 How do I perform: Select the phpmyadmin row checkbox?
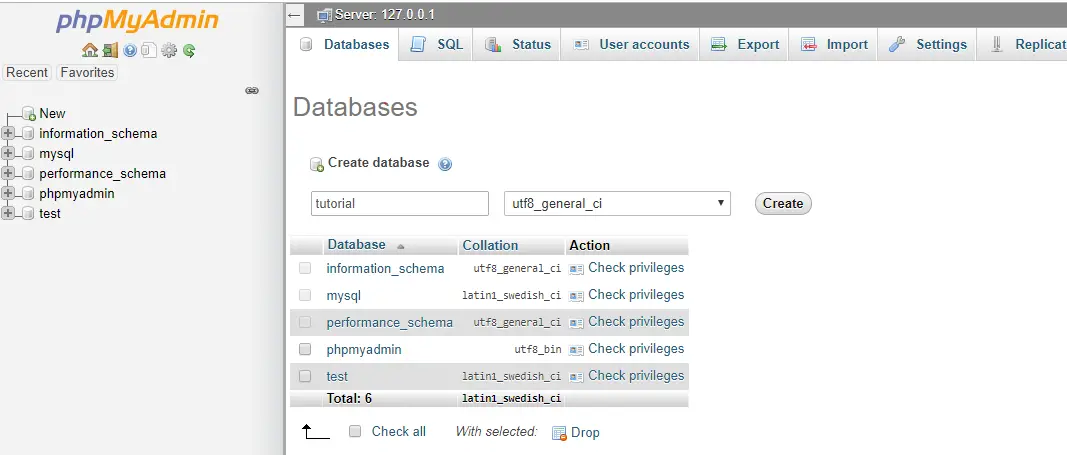pos(305,349)
